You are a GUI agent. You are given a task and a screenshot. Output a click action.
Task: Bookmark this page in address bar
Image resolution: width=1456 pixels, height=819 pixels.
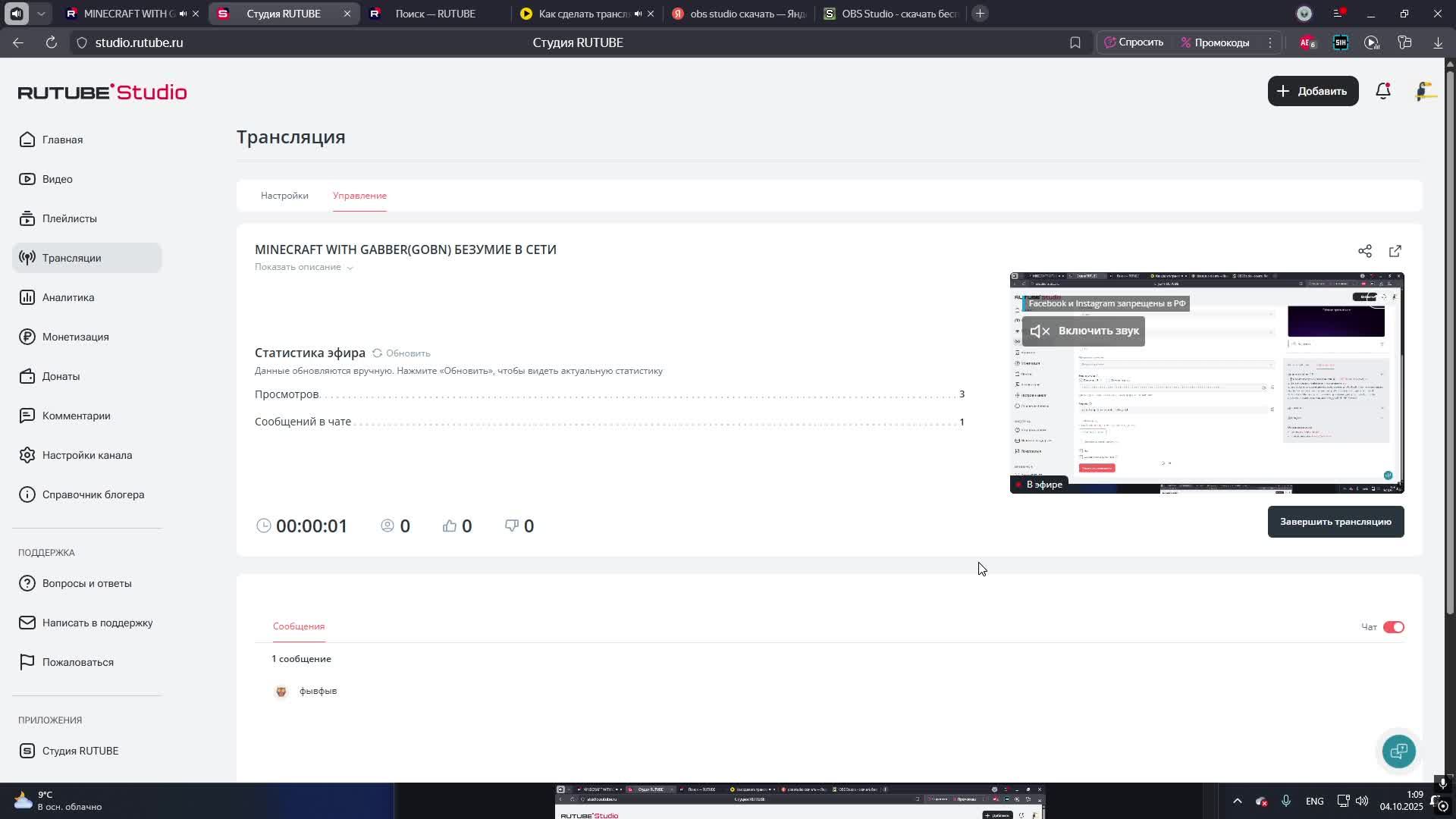[1075, 43]
